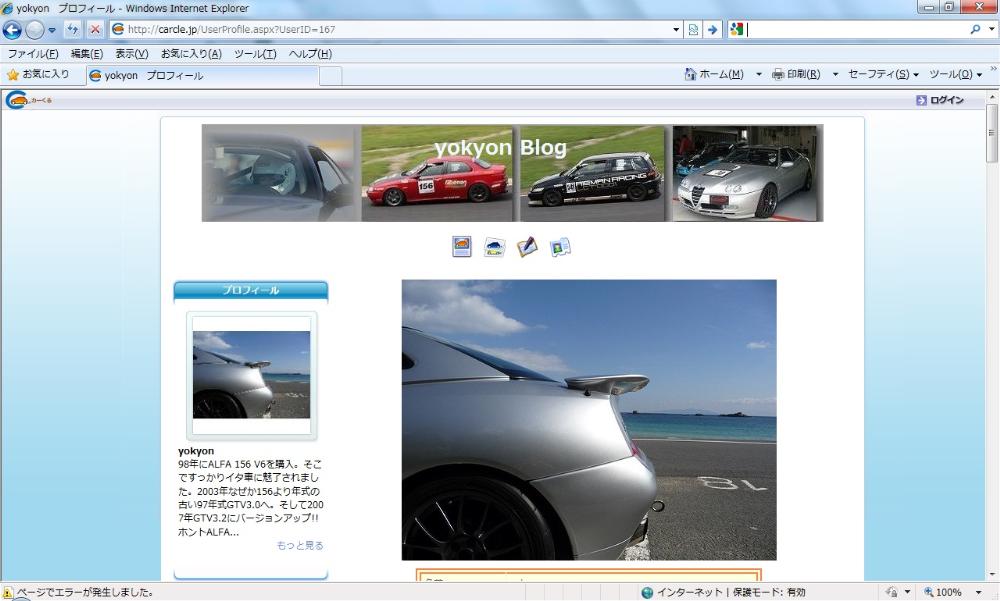Click the ログイン login link
1000x601 pixels.
click(944, 99)
